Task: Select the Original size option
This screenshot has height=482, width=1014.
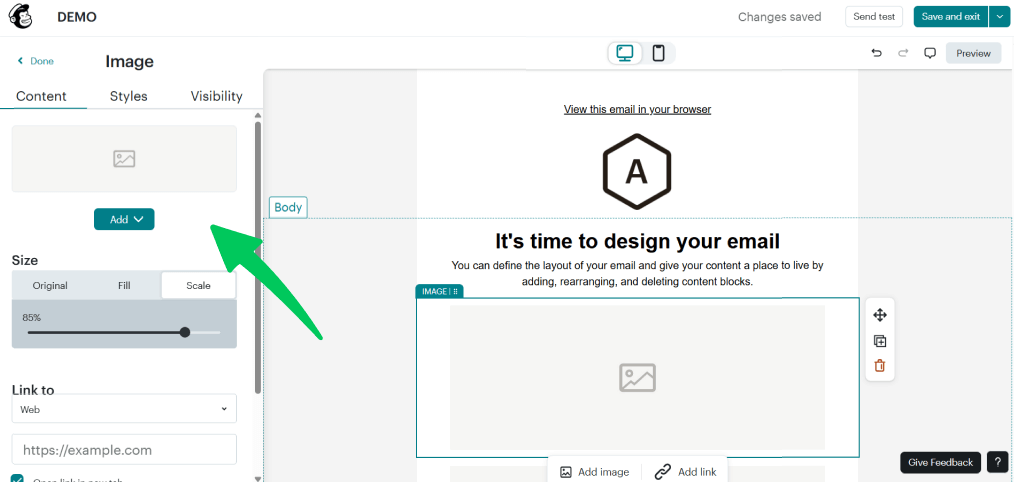Action: 50,285
